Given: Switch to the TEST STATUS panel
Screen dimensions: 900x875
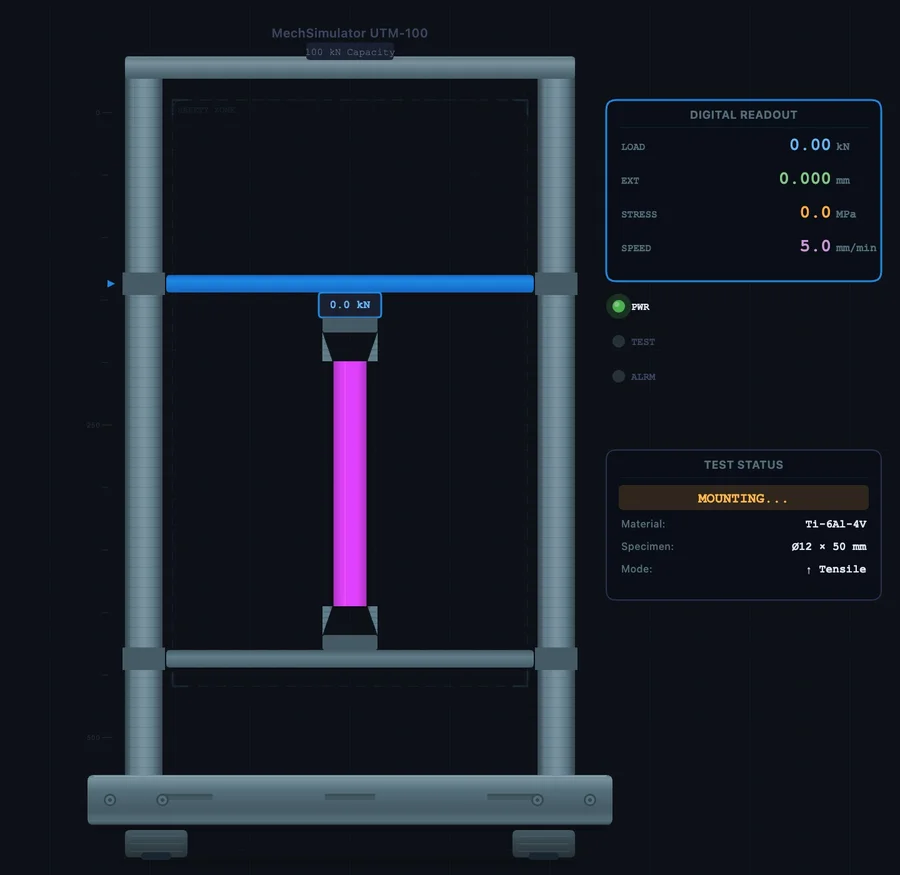Looking at the screenshot, I should click(x=743, y=464).
